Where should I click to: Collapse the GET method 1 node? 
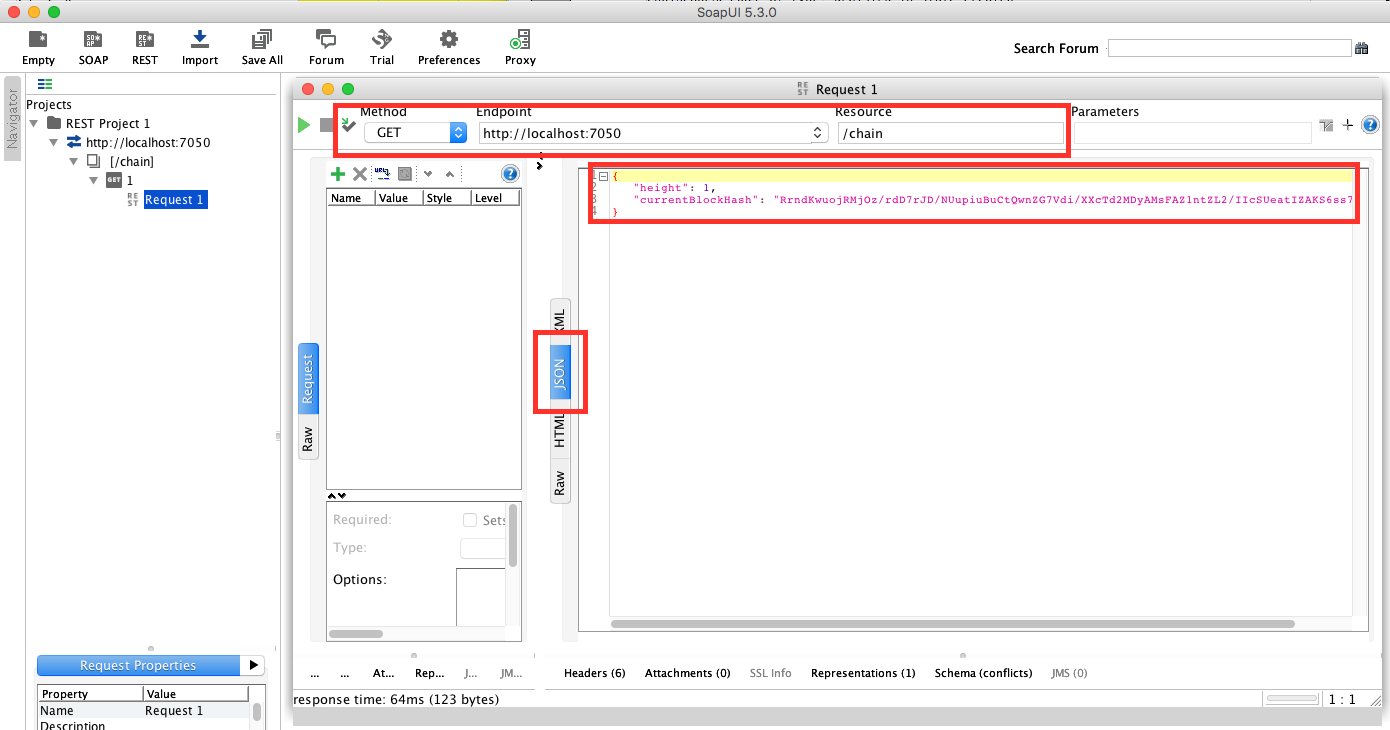(x=93, y=180)
